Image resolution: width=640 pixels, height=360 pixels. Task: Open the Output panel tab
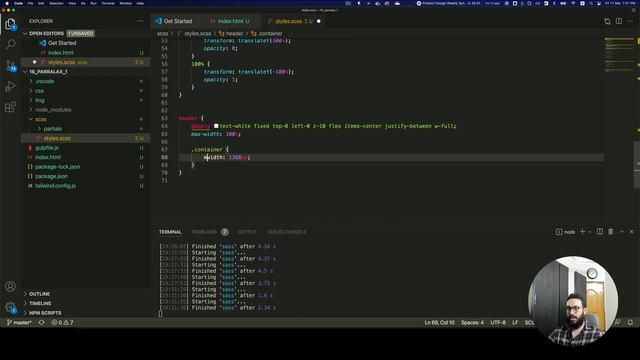pos(247,232)
